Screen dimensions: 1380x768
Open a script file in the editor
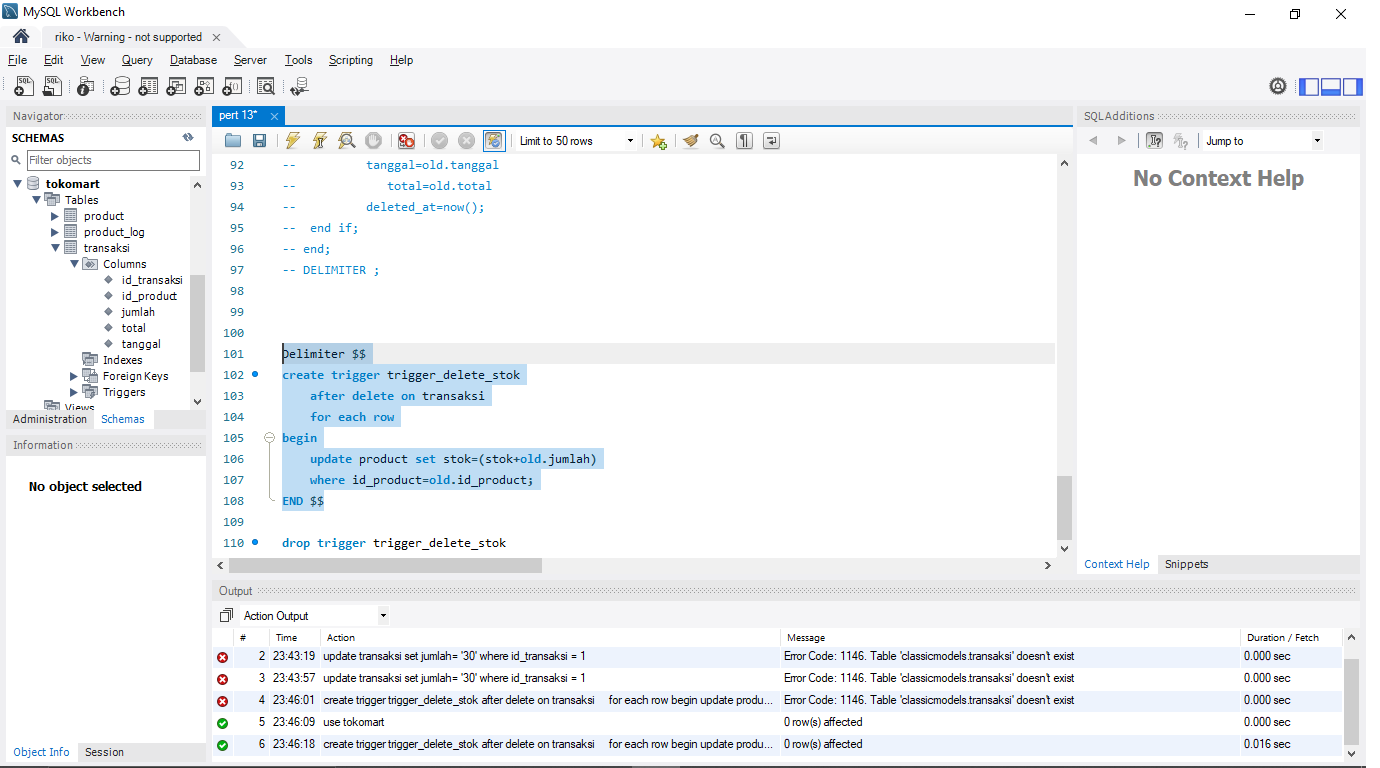click(x=233, y=141)
